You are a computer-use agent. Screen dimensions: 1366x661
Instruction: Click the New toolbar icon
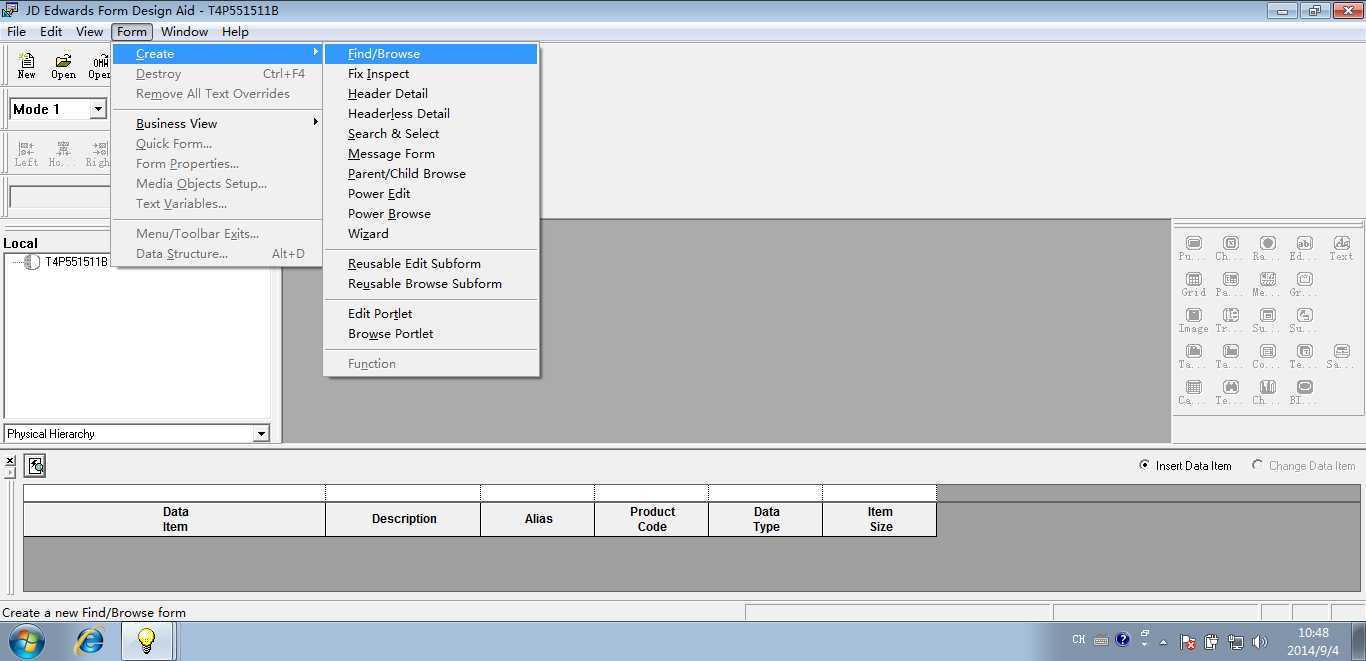(x=27, y=66)
